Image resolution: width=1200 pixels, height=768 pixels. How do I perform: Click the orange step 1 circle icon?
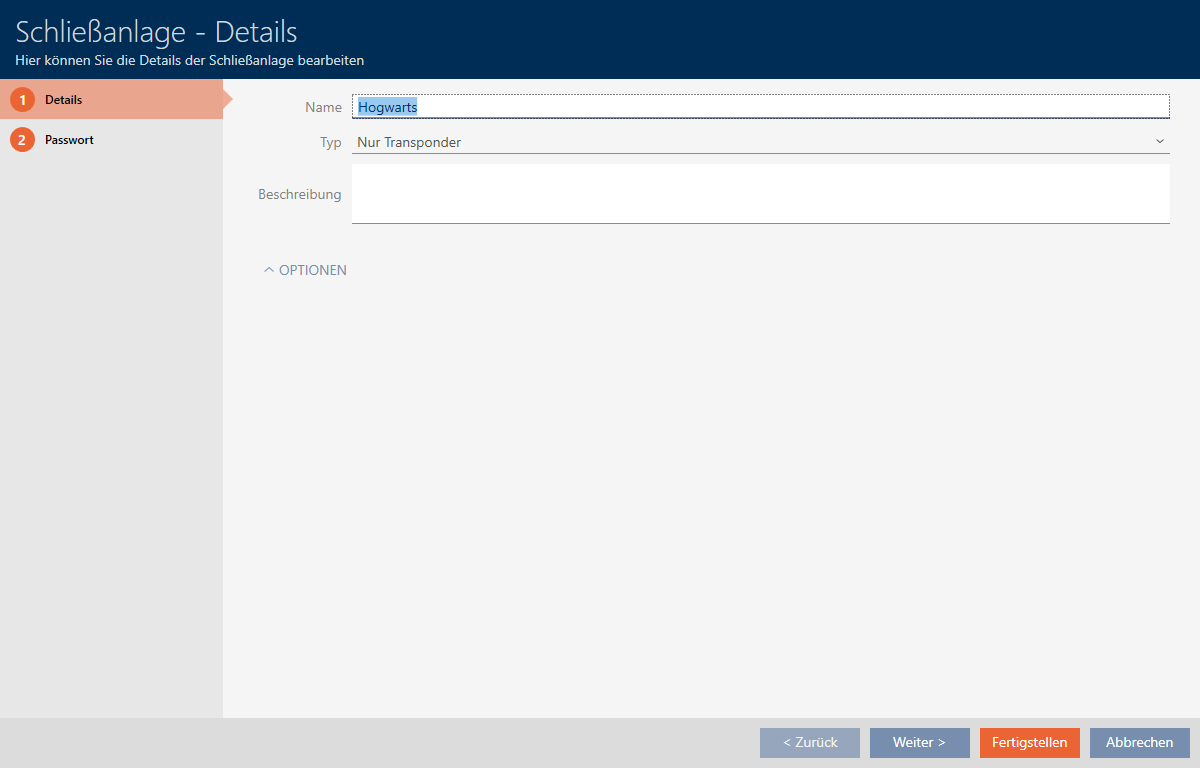pyautogui.click(x=22, y=100)
